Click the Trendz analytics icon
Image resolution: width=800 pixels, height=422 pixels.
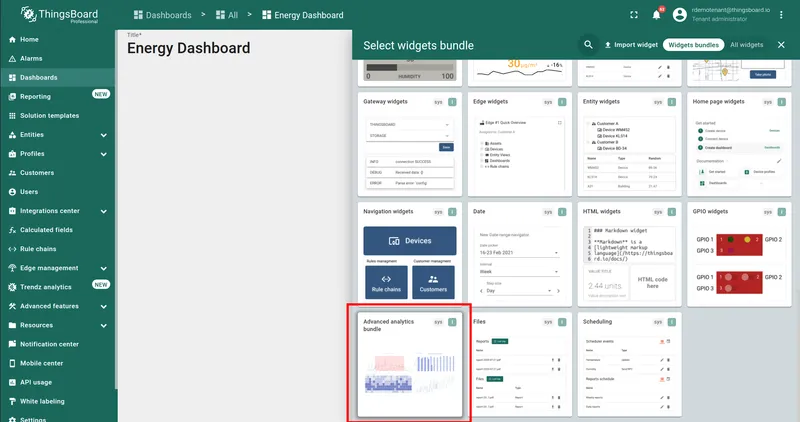point(12,287)
